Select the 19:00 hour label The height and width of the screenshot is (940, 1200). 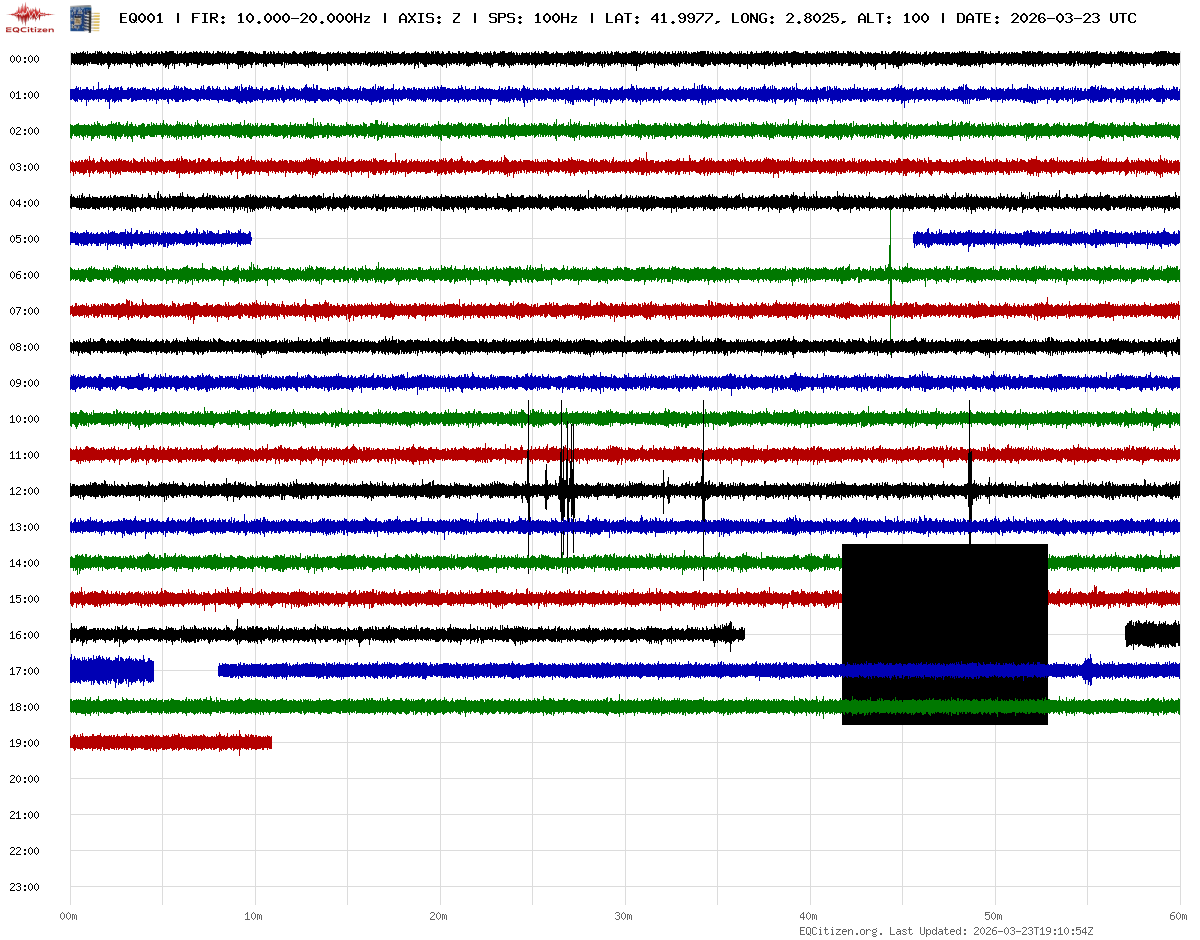coord(24,743)
